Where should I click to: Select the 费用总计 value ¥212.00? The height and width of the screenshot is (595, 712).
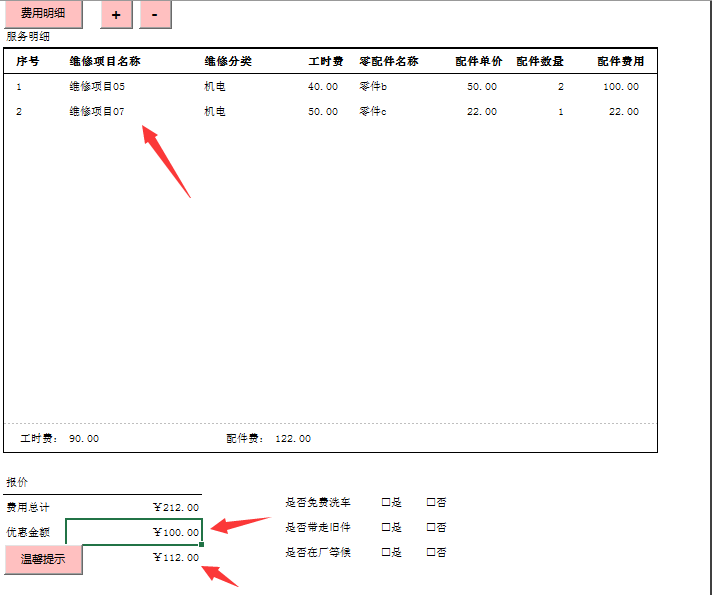coord(176,507)
